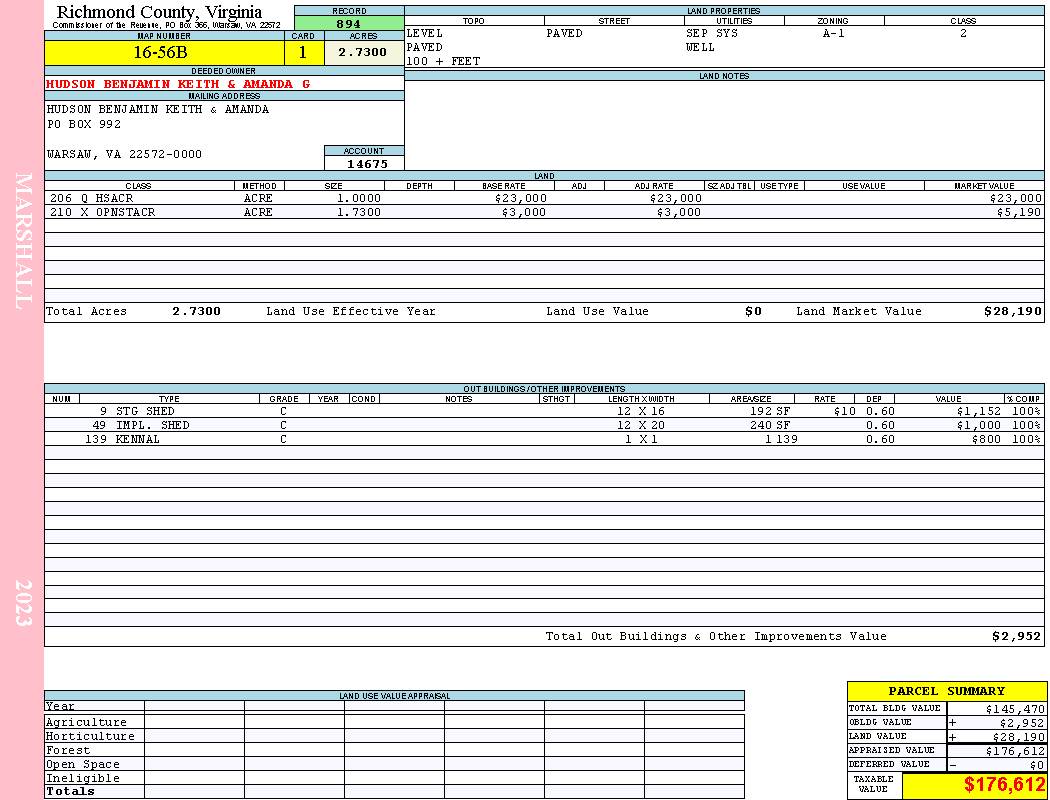Click outbuilding value $800
The image size is (1050, 800).
pyautogui.click(x=986, y=440)
